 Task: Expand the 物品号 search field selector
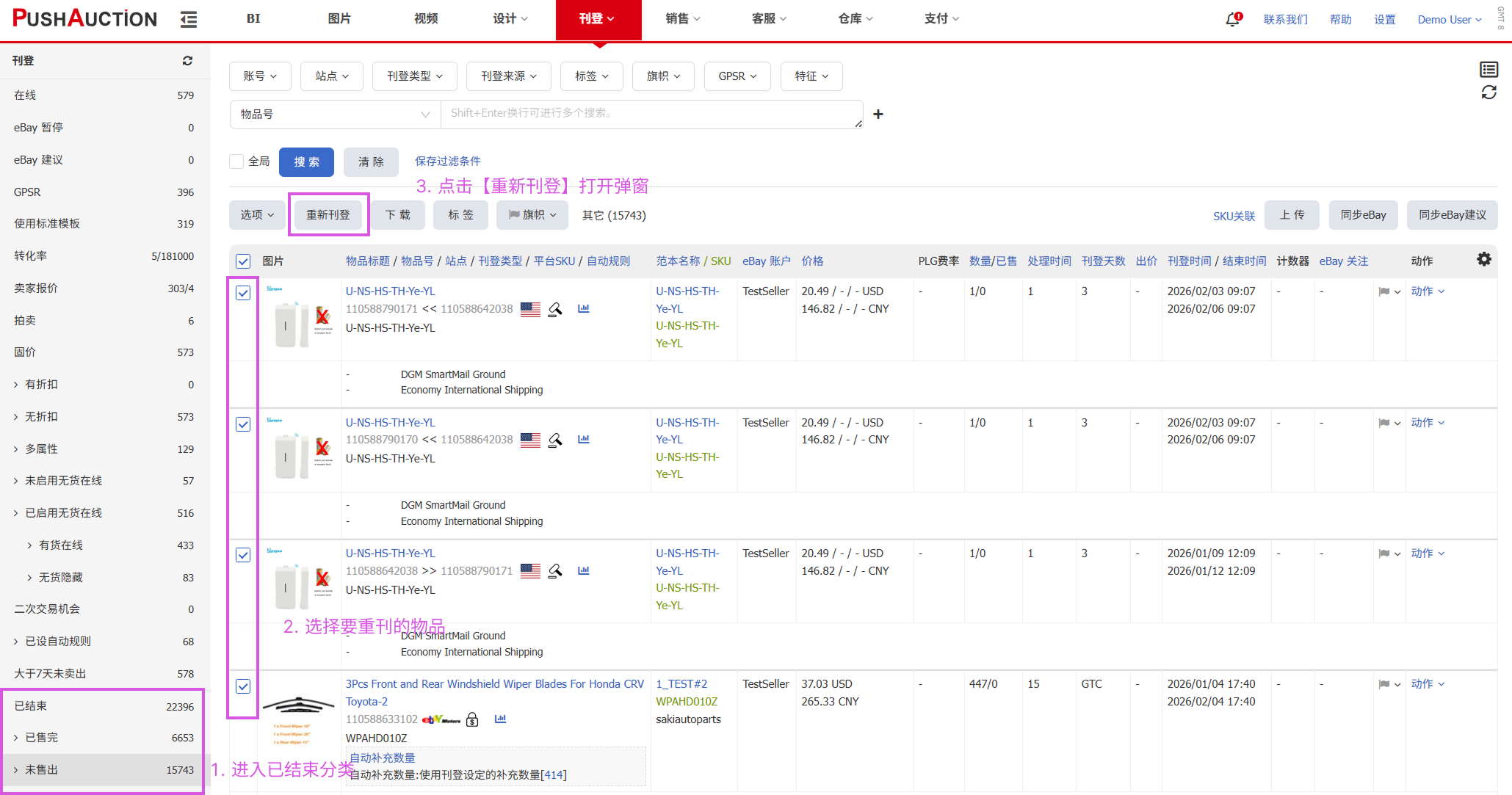coord(336,115)
